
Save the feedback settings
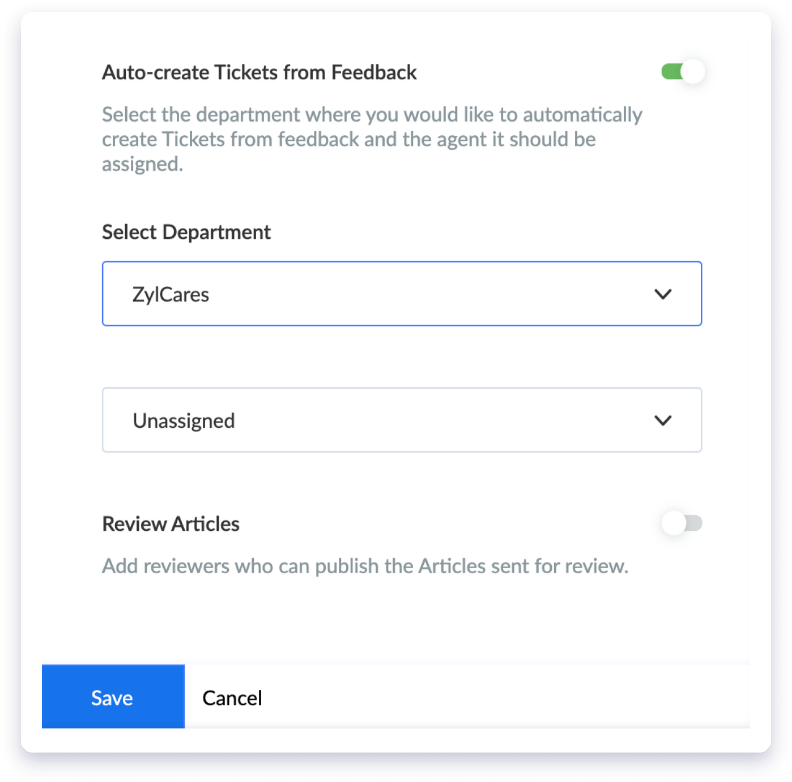tap(113, 697)
